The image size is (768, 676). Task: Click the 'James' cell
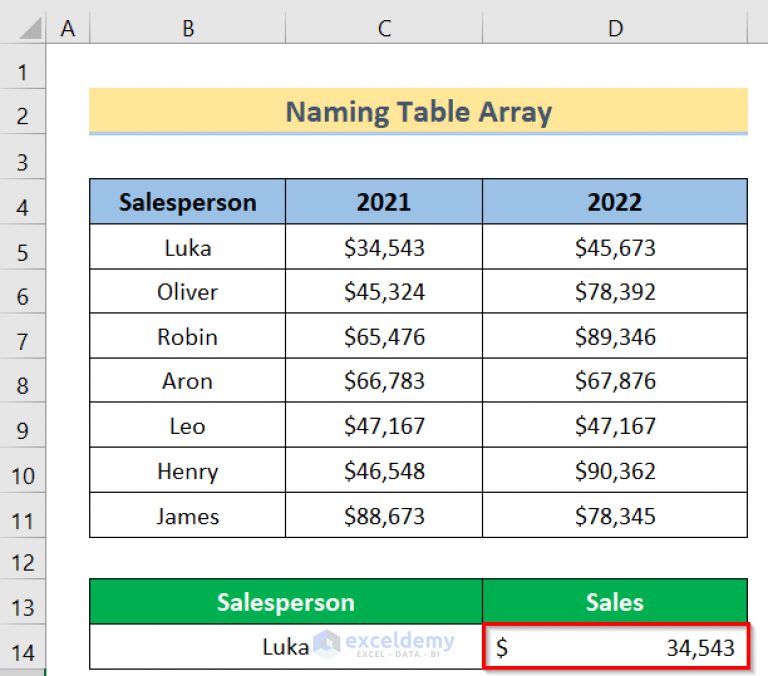[x=188, y=515]
